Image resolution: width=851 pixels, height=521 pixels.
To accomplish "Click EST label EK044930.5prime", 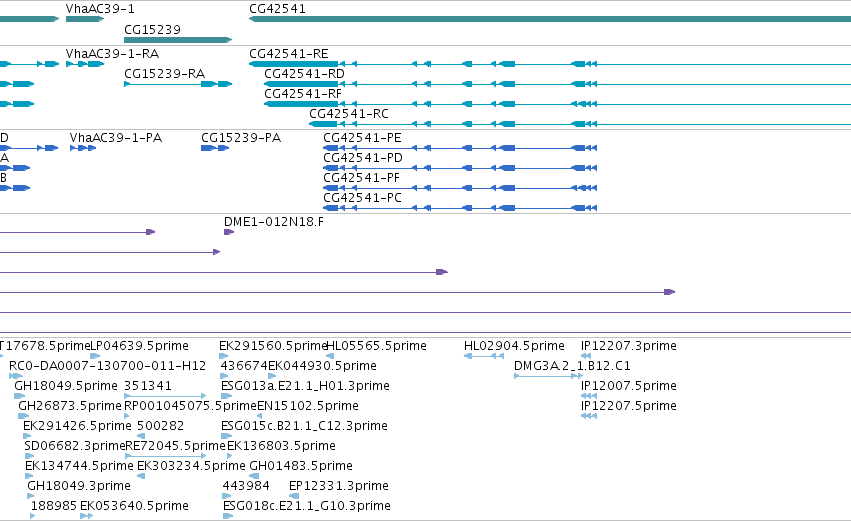I will pos(322,366).
